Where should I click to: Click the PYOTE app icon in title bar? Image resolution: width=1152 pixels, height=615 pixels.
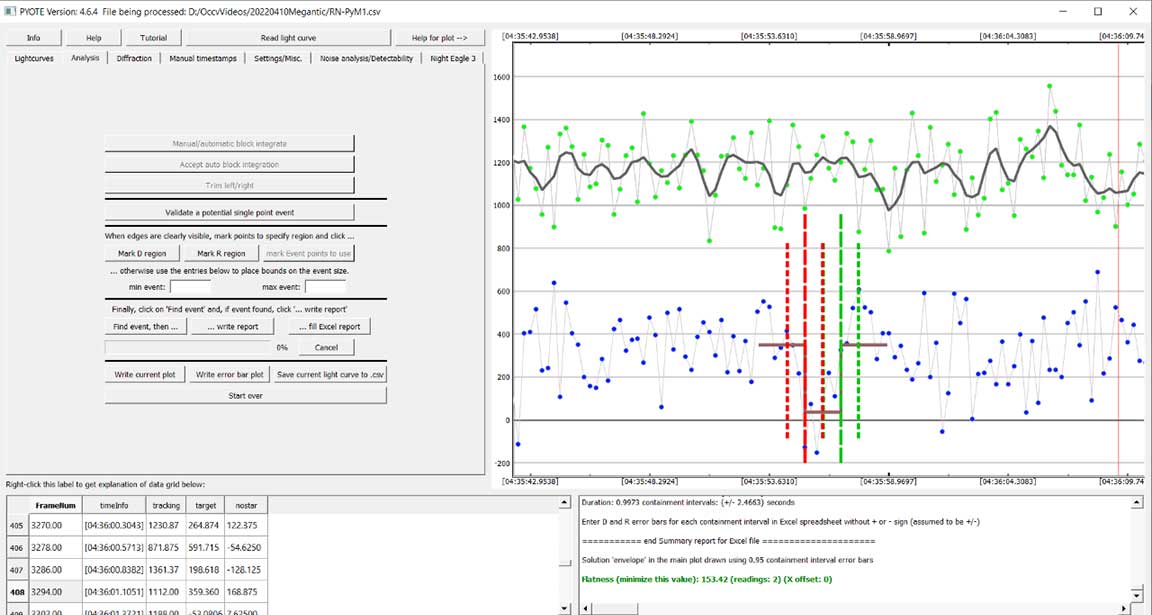(x=11, y=11)
